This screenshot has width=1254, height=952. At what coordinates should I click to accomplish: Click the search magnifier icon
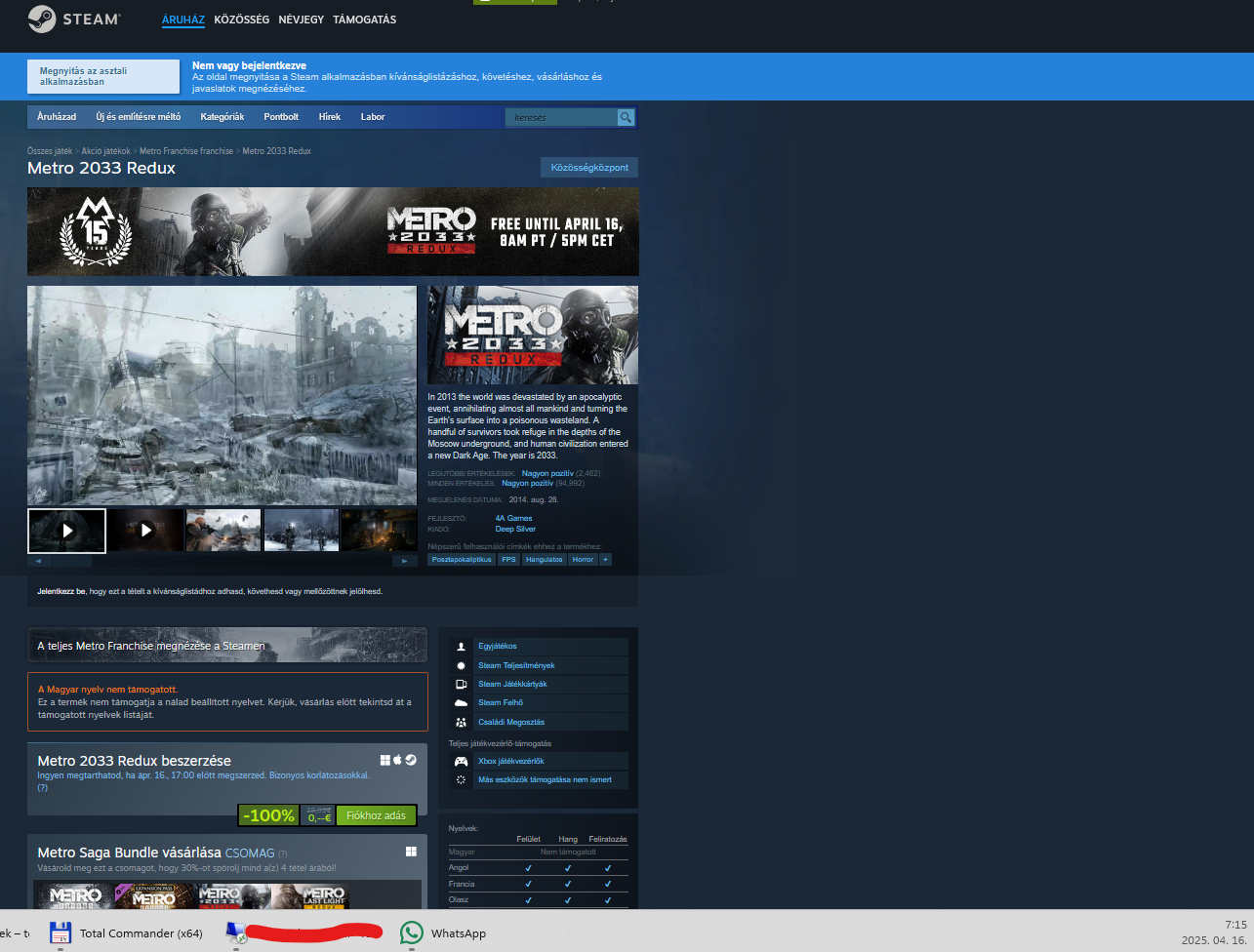pyautogui.click(x=626, y=117)
